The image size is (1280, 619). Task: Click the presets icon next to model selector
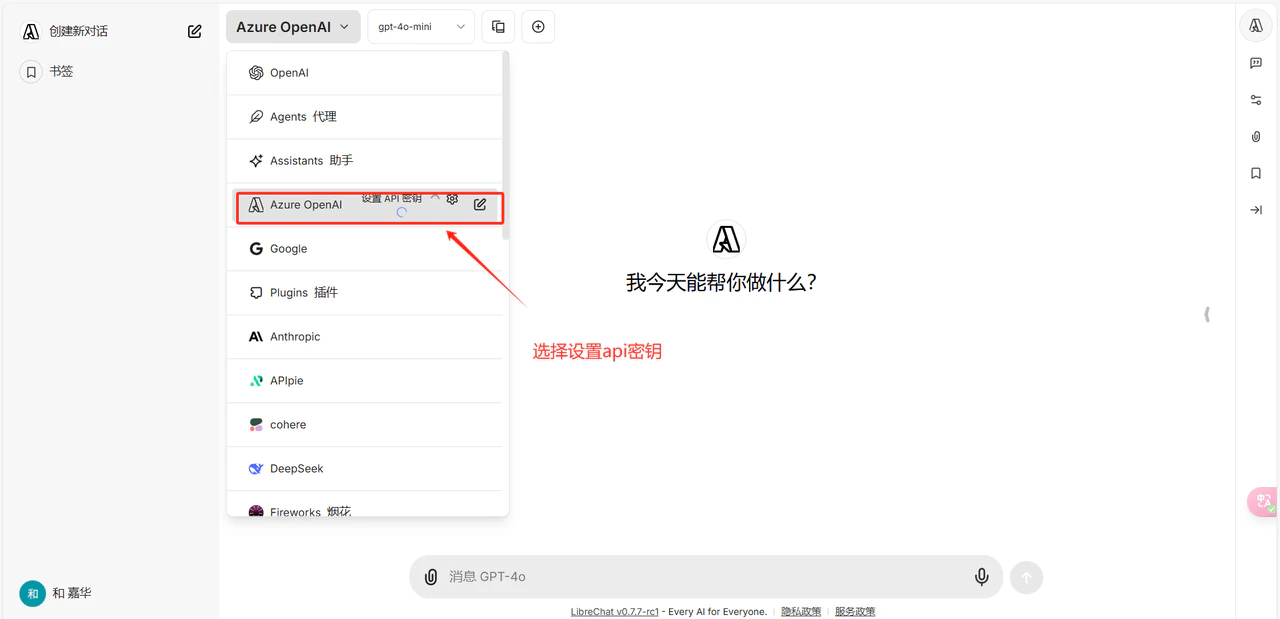tap(498, 27)
